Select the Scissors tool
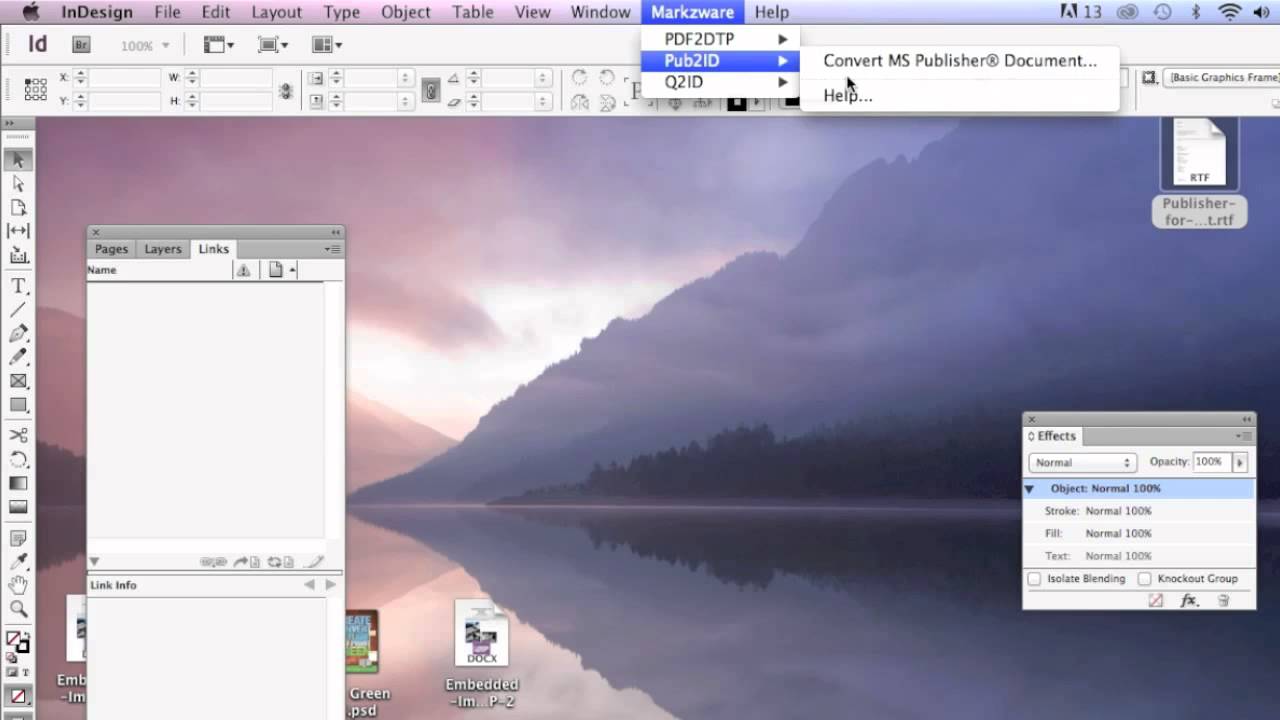Screen dimensions: 1280x720 tap(18, 436)
